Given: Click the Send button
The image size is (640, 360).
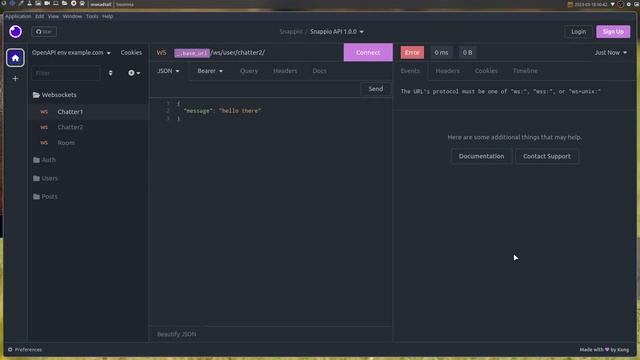Looking at the screenshot, I should click(x=376, y=89).
